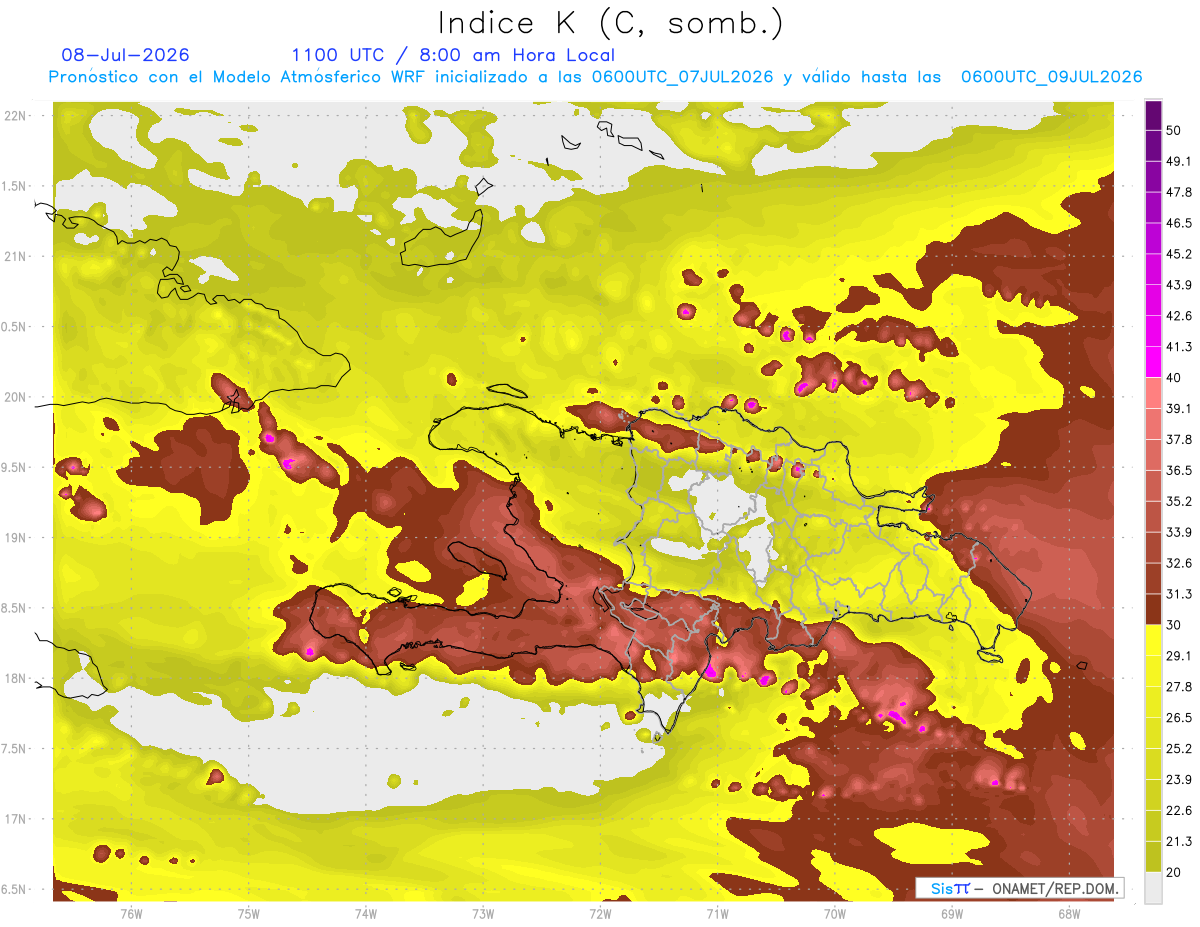
Task: Click the color bar value "41.3"
Action: (1181, 347)
